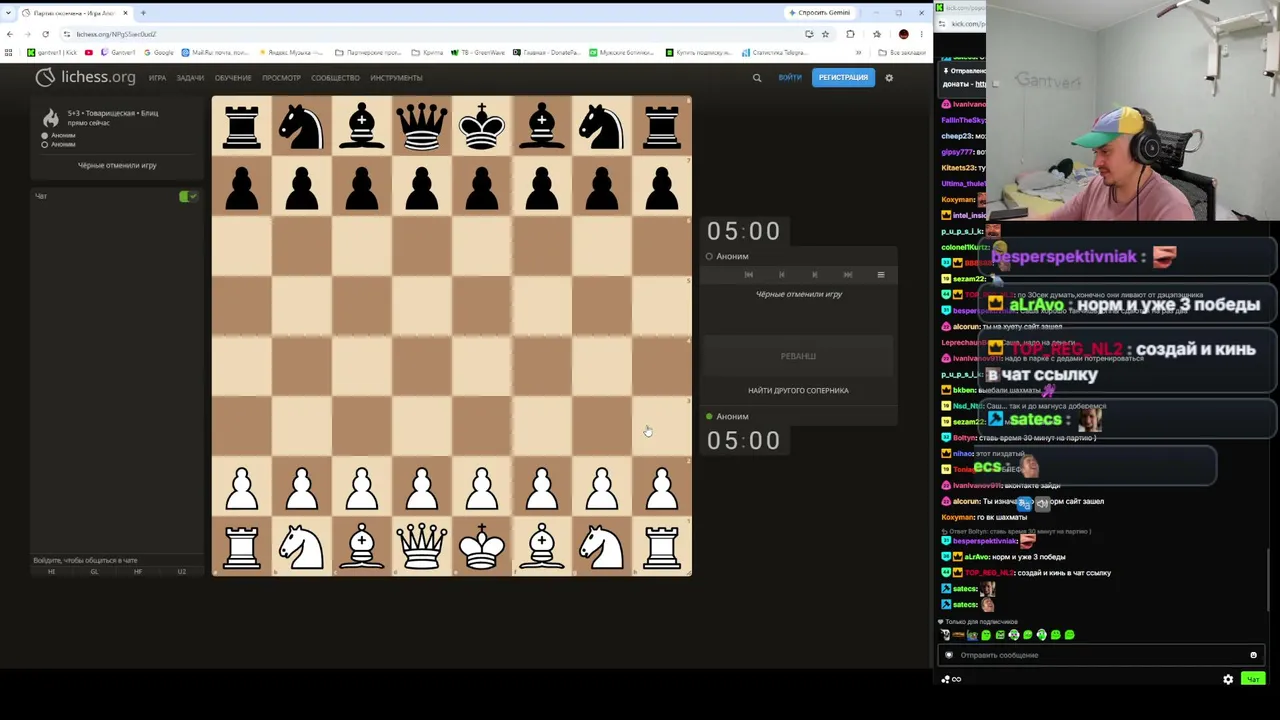The image size is (1280, 720).
Task: Click the top Аноним opponent name
Action: [732, 256]
